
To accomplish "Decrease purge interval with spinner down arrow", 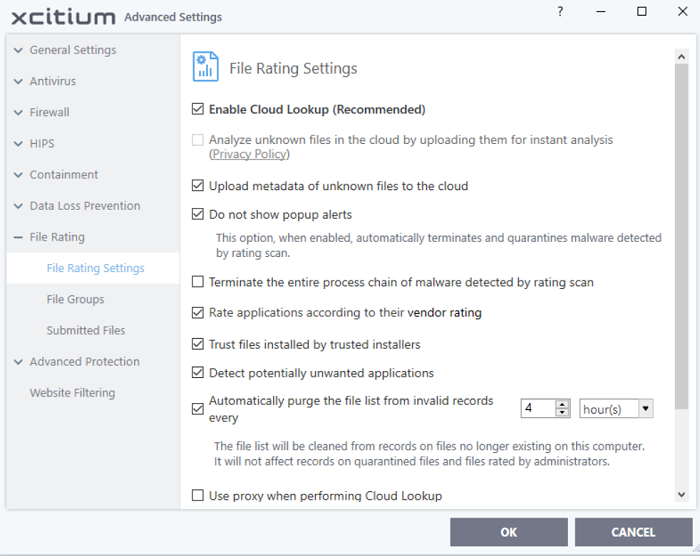I will [x=562, y=413].
